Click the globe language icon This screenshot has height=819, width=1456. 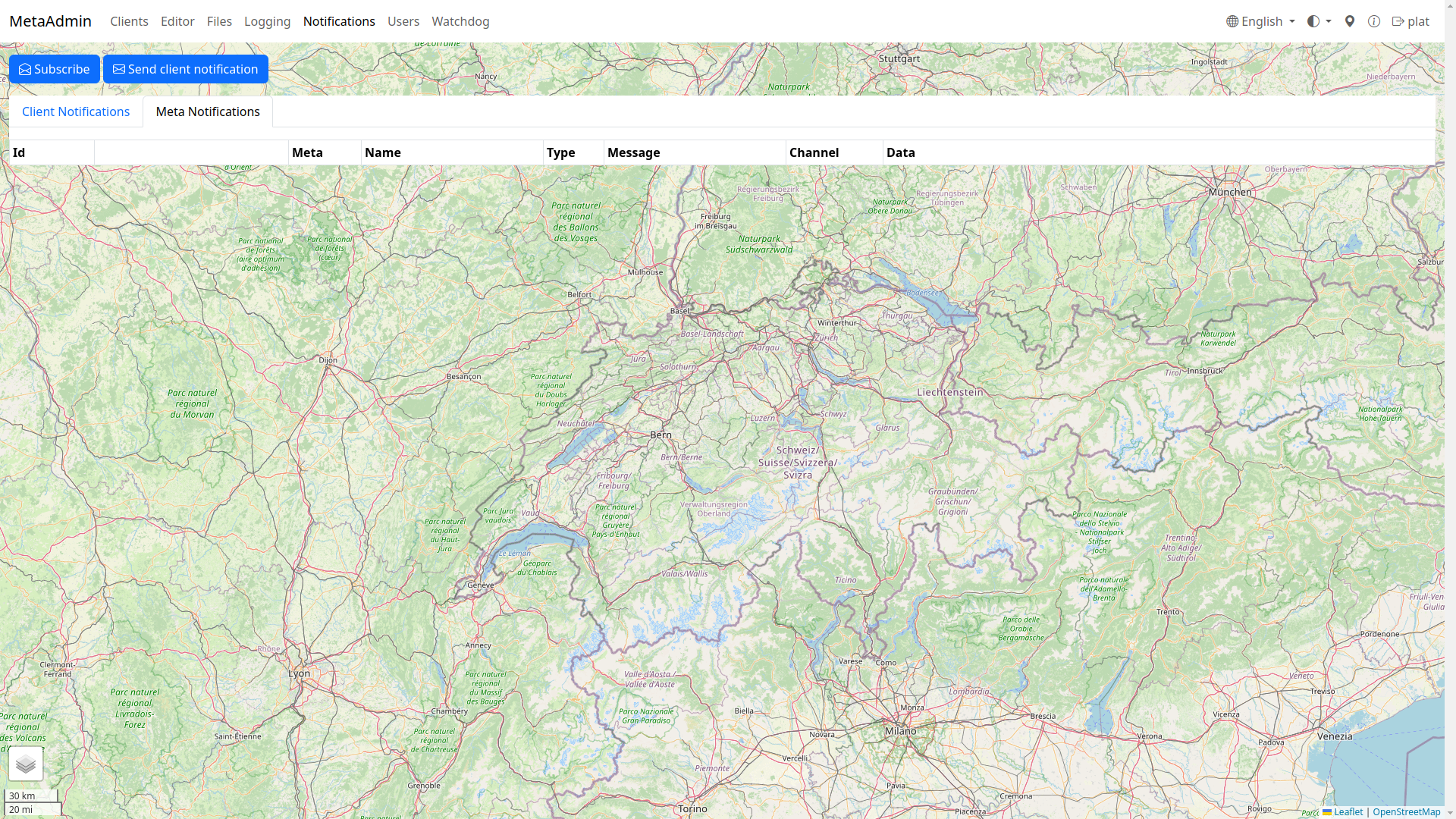coord(1232,21)
